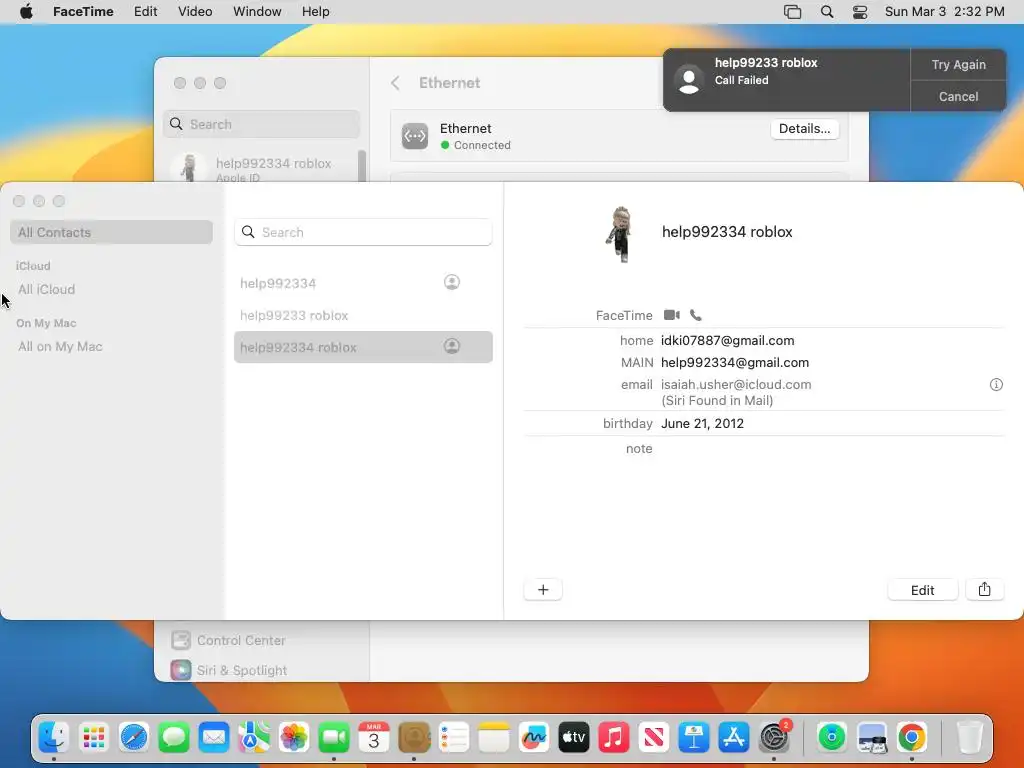Select All Contacts group
This screenshot has width=1024, height=768.
(x=111, y=232)
